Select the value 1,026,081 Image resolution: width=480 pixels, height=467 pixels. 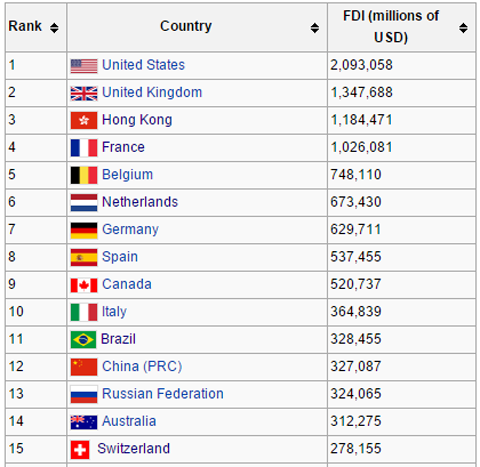point(362,147)
